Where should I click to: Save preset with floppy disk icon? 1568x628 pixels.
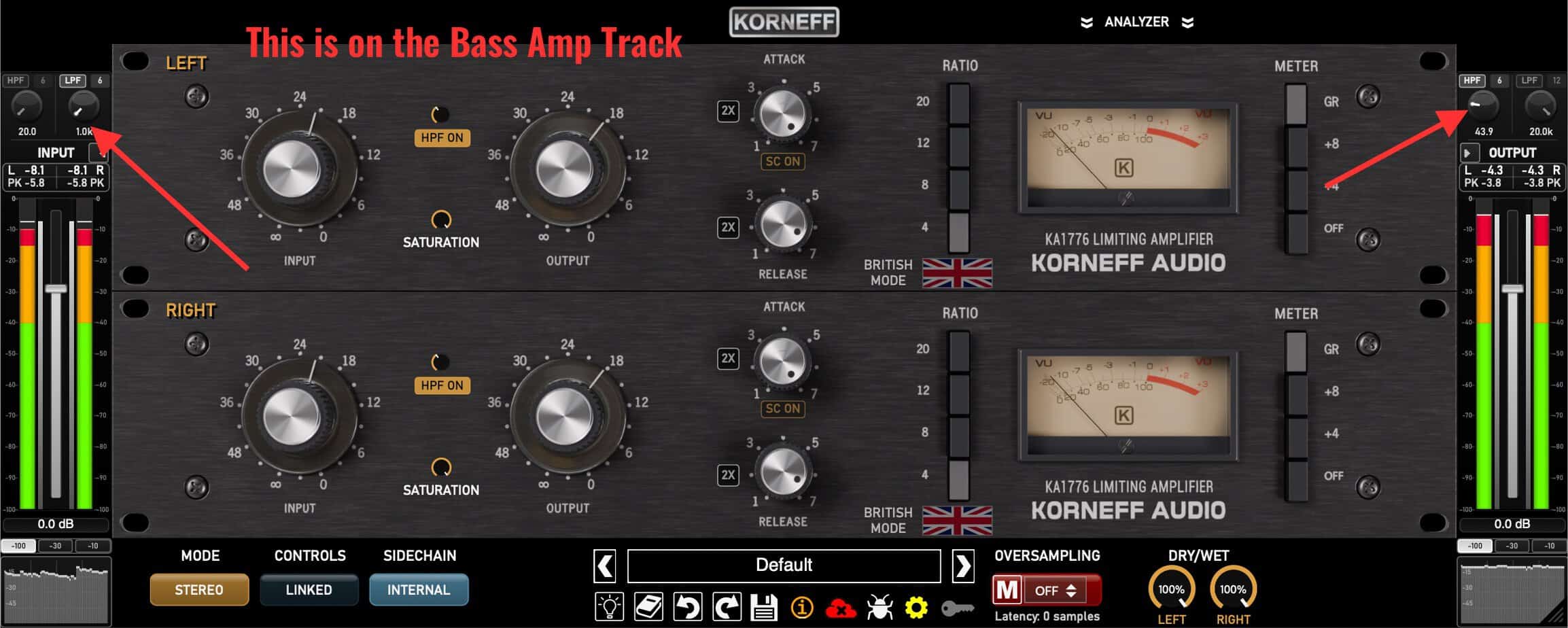tap(764, 606)
